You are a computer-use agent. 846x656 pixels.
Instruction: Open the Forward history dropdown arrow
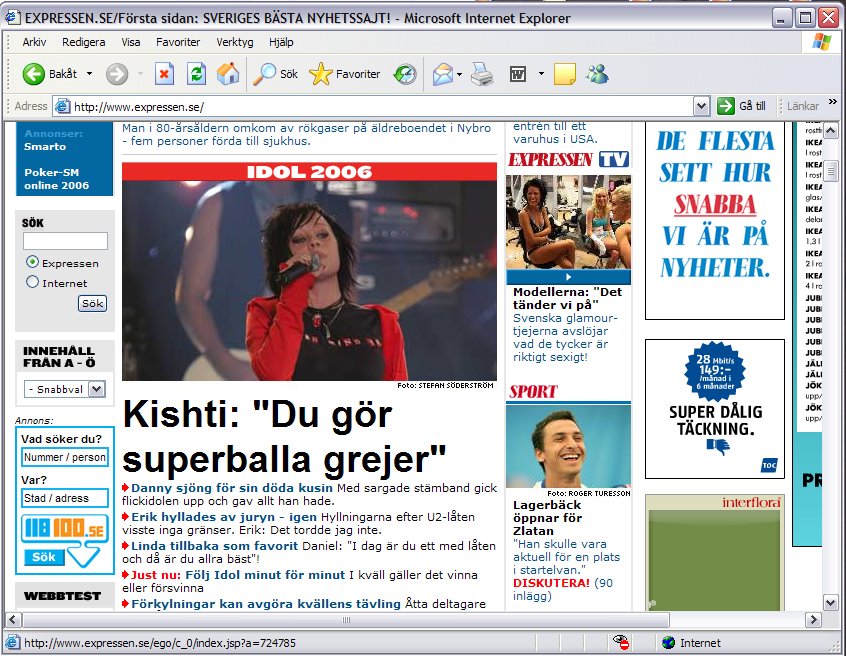point(140,74)
